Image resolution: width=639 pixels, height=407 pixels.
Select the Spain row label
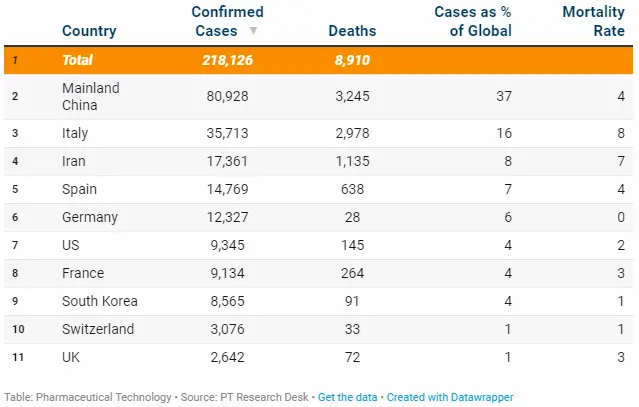[79, 189]
